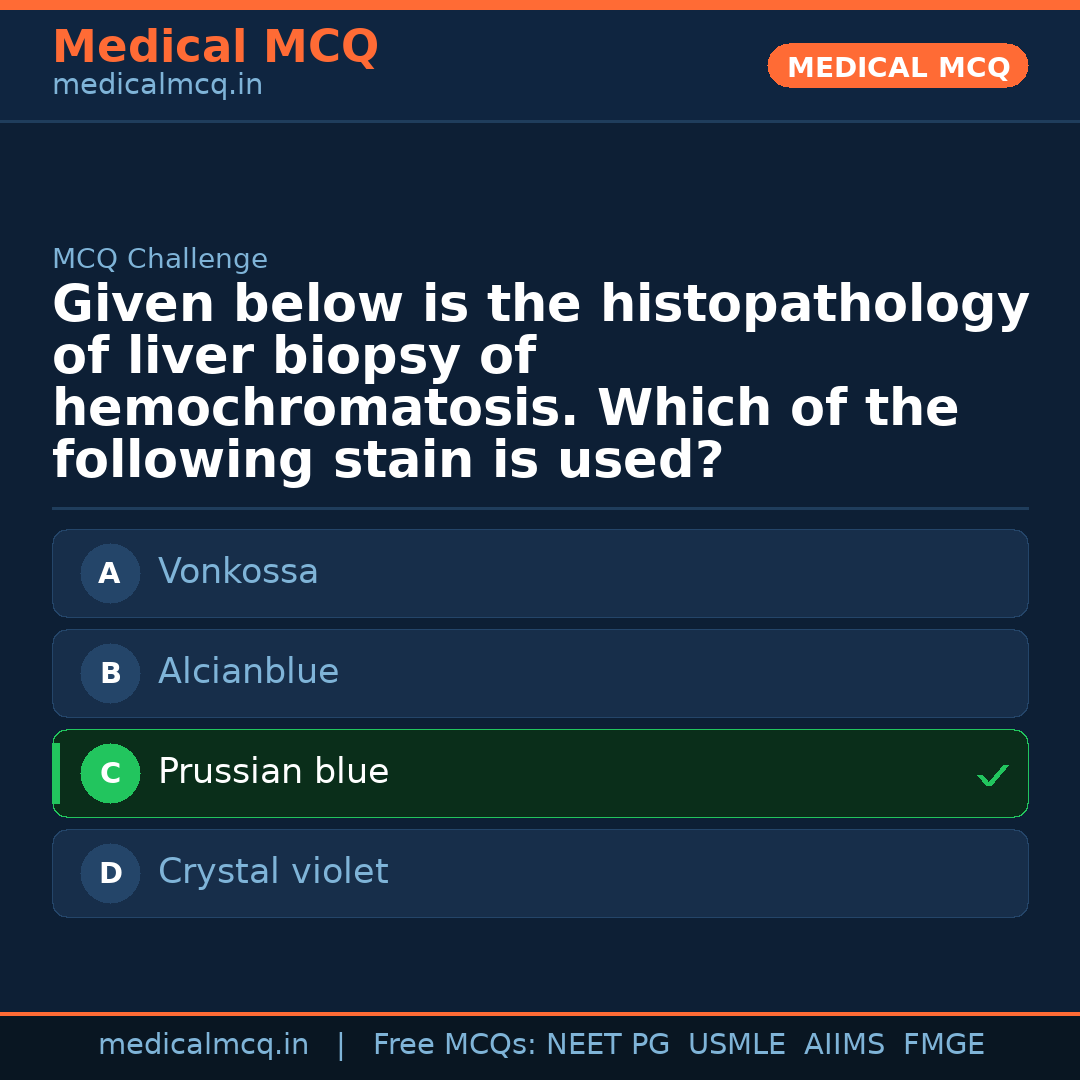
Task: Click the orange MEDICAL MCQ badge
Action: [897, 67]
